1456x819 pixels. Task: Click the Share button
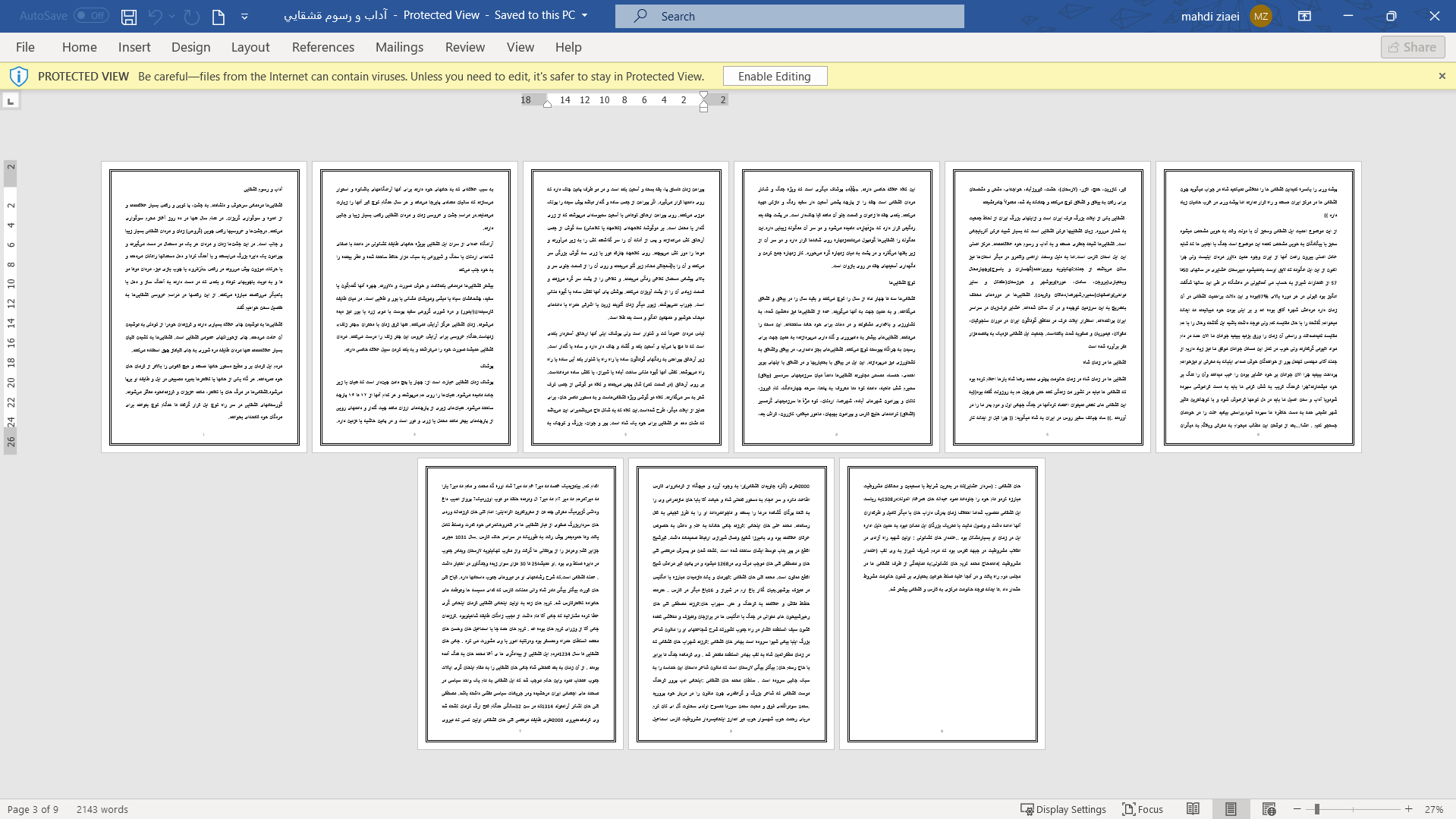1413,47
